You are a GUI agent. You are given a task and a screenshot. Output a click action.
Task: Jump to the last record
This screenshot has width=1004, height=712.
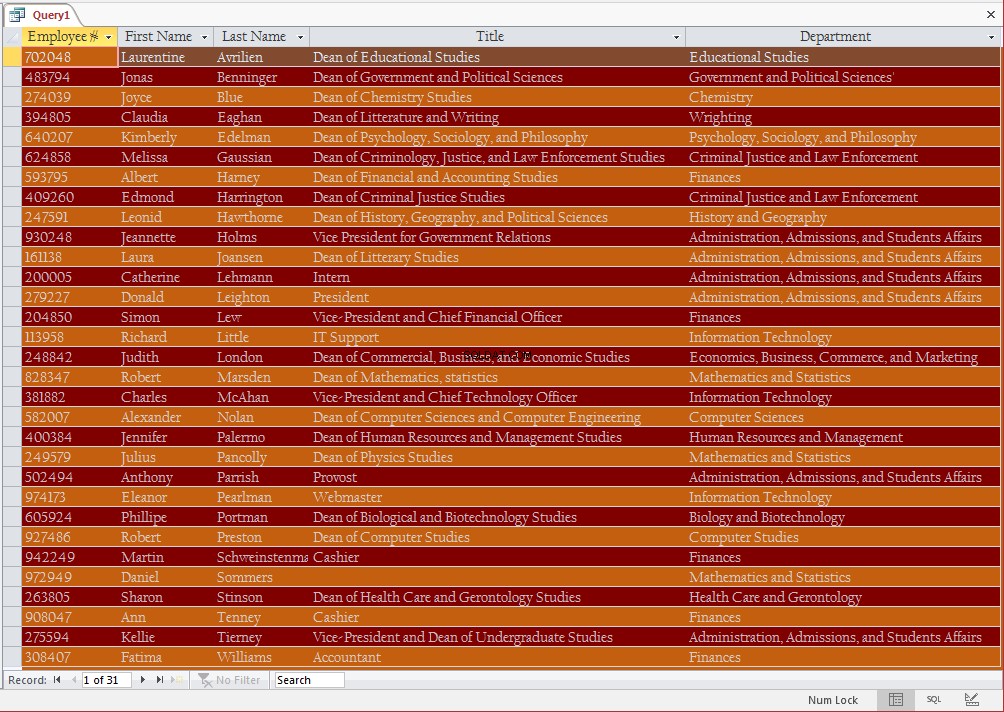pyautogui.click(x=159, y=679)
